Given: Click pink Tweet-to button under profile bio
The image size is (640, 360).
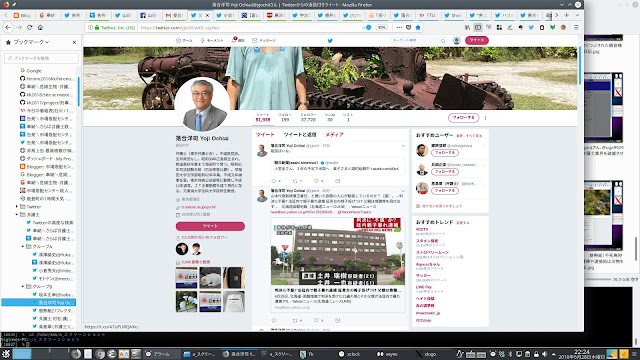Looking at the screenshot, I should [x=210, y=226].
